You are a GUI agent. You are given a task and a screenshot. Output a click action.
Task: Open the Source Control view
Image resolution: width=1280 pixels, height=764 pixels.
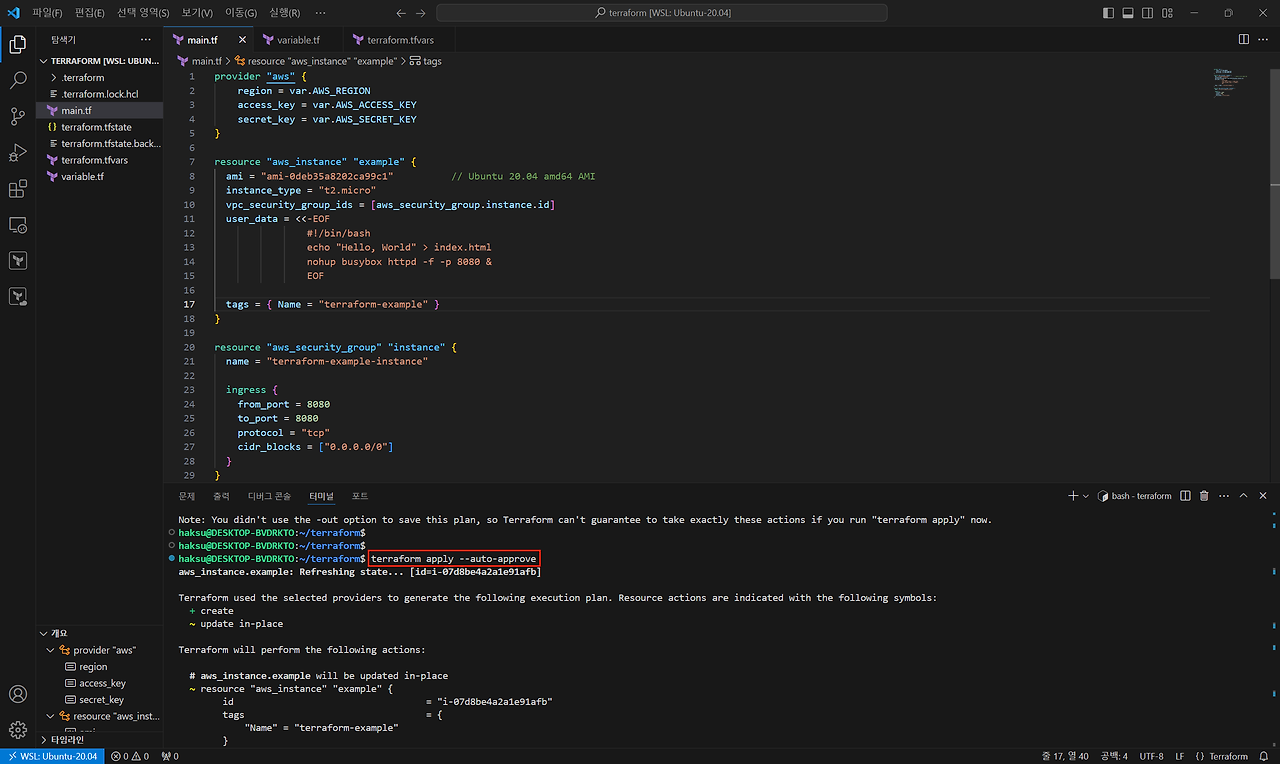pos(17,116)
